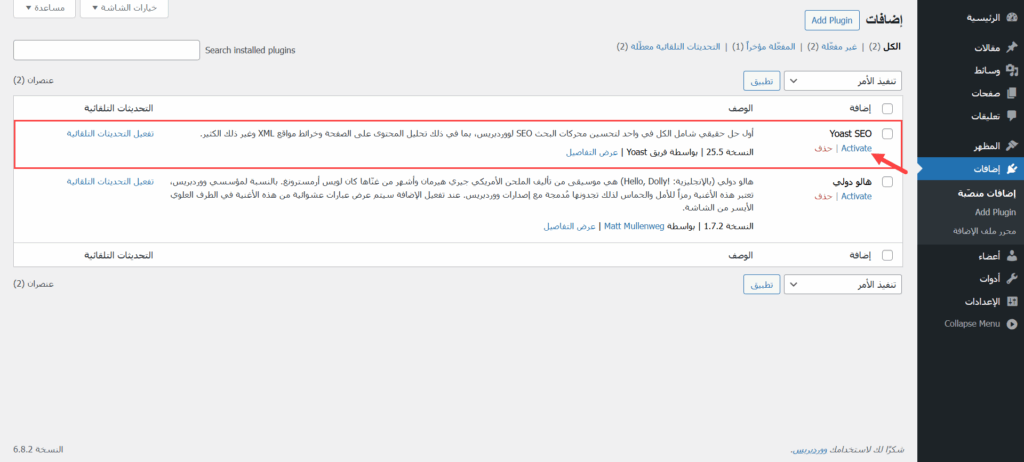This screenshot has width=1024, height=462.
Task: Open the bottom تنفيذ الأمر bulk actions dropdown
Action: point(842,285)
